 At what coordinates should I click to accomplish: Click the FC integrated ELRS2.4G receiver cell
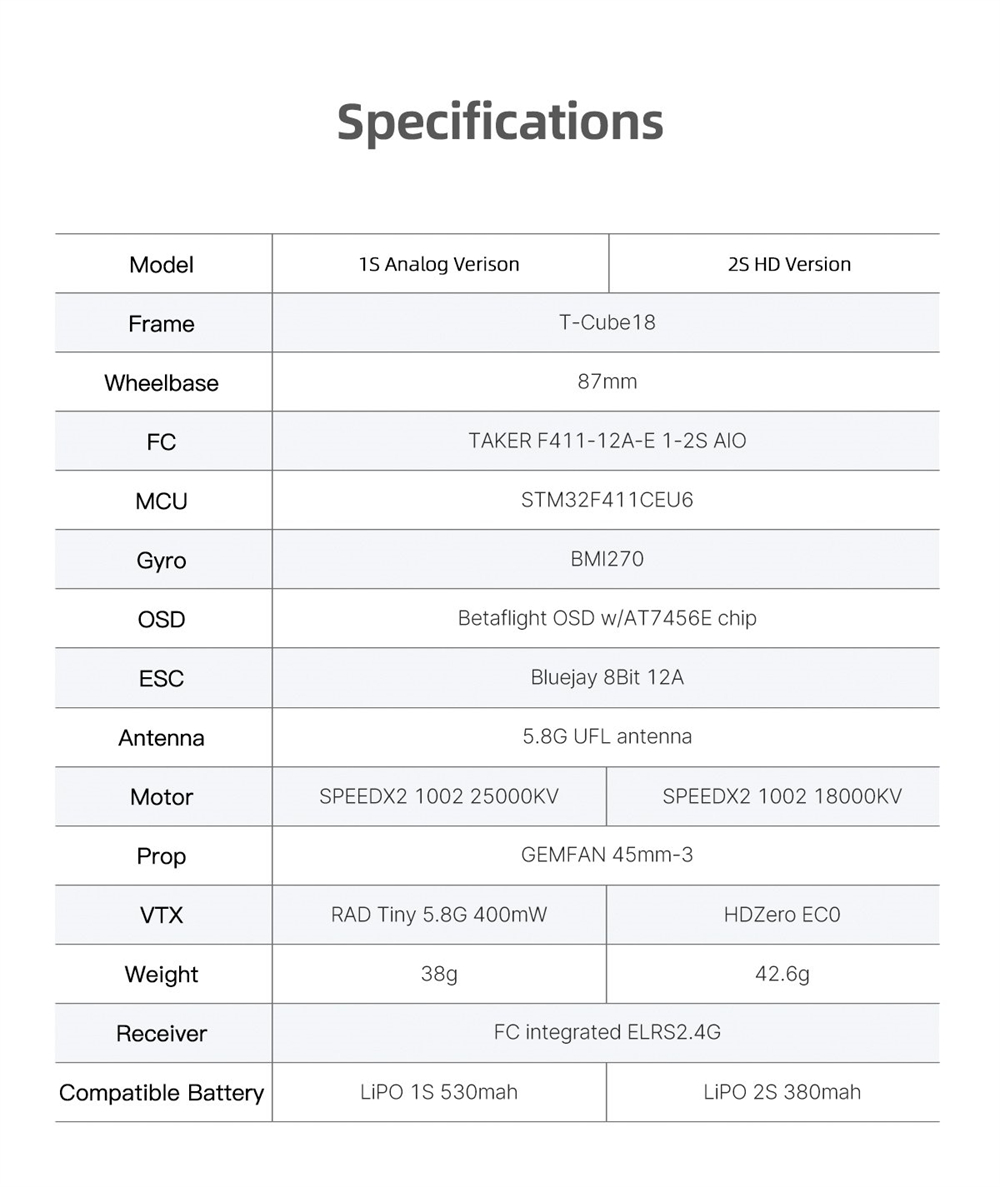click(x=607, y=1032)
